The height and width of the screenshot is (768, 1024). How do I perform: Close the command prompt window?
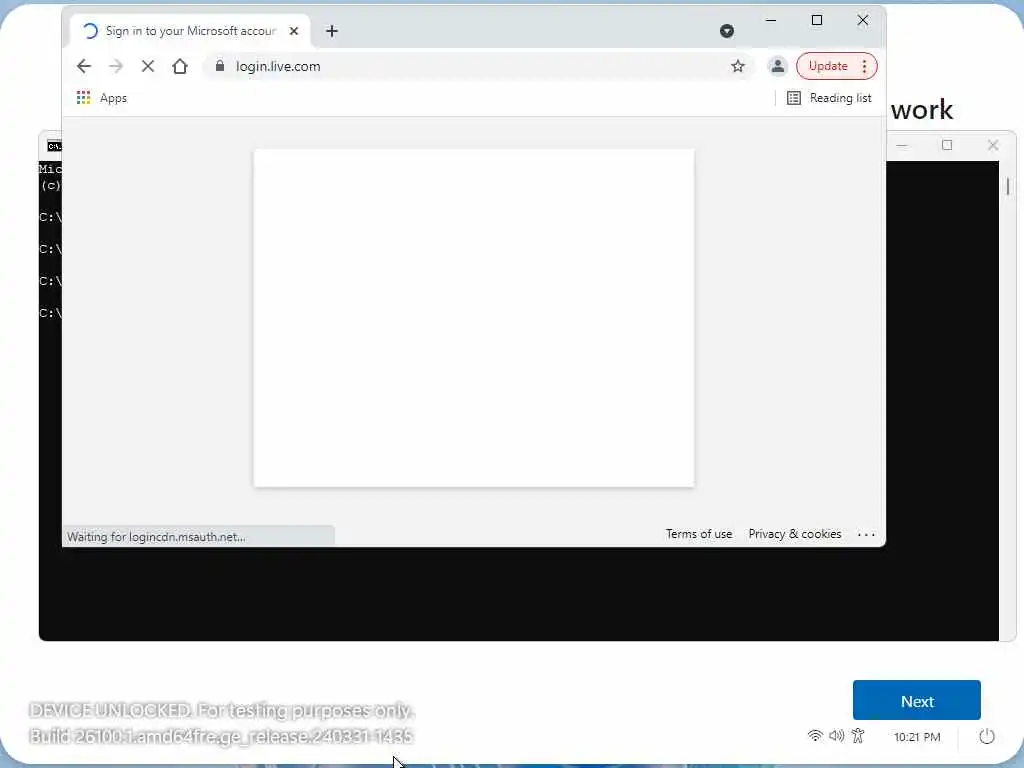[x=993, y=145]
